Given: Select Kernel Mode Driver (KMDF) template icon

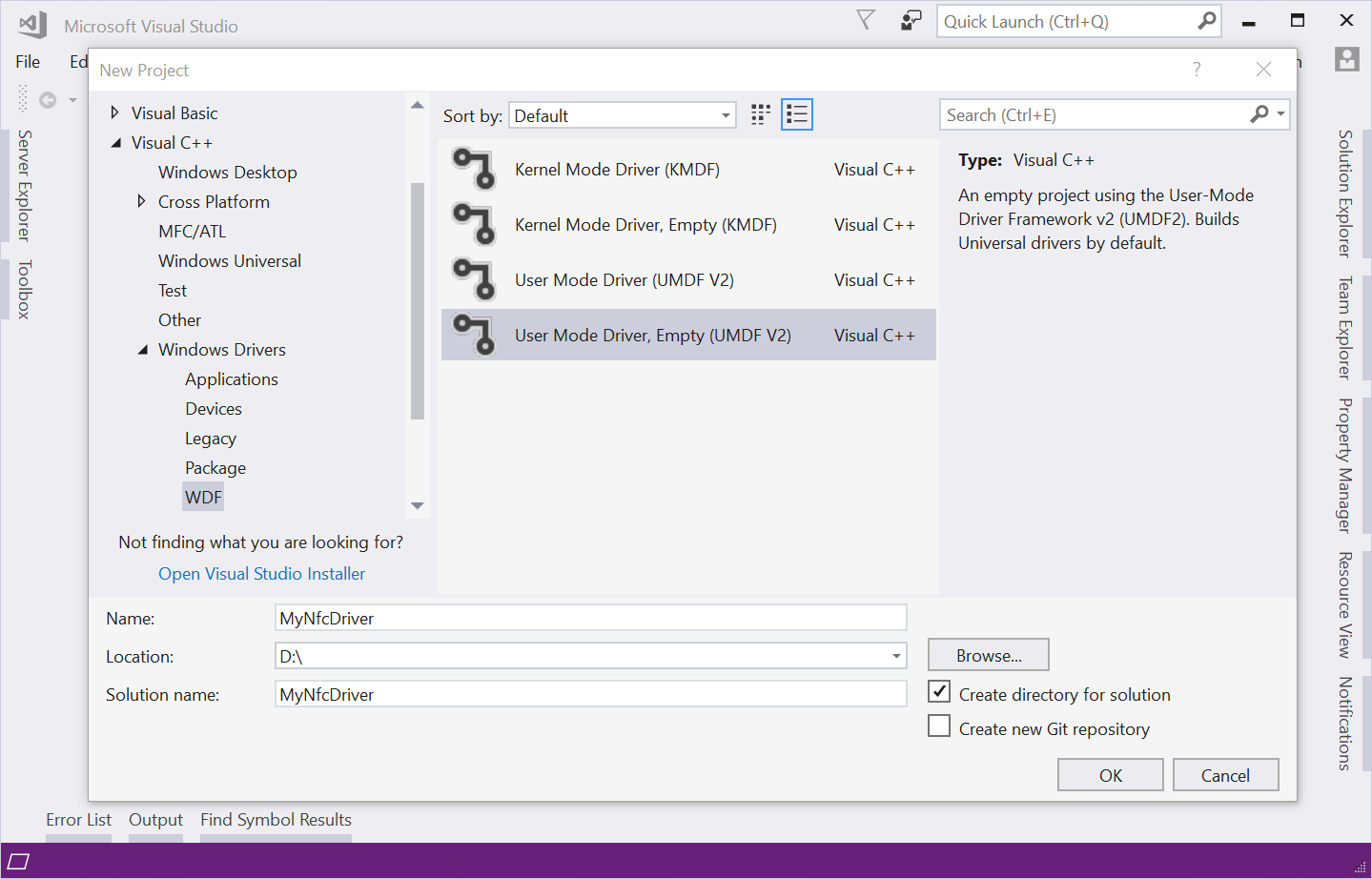Looking at the screenshot, I should tap(475, 169).
